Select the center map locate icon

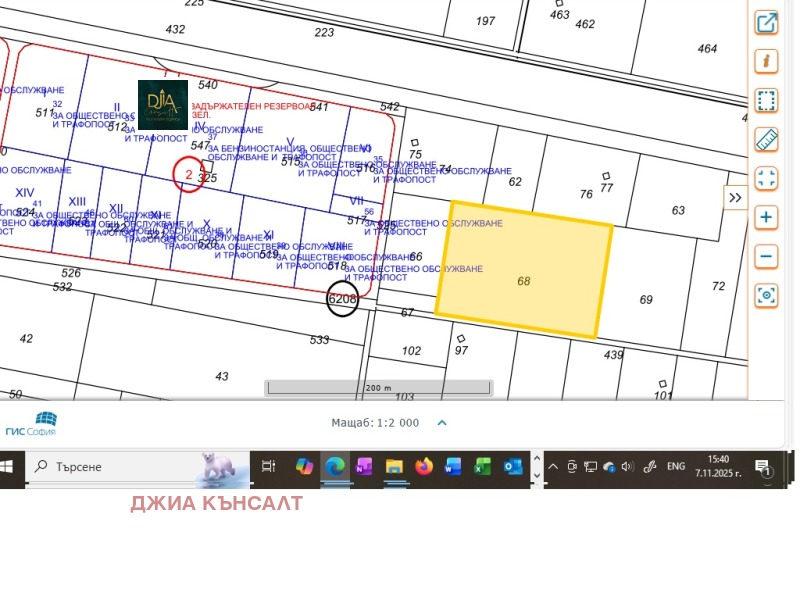pyautogui.click(x=766, y=295)
